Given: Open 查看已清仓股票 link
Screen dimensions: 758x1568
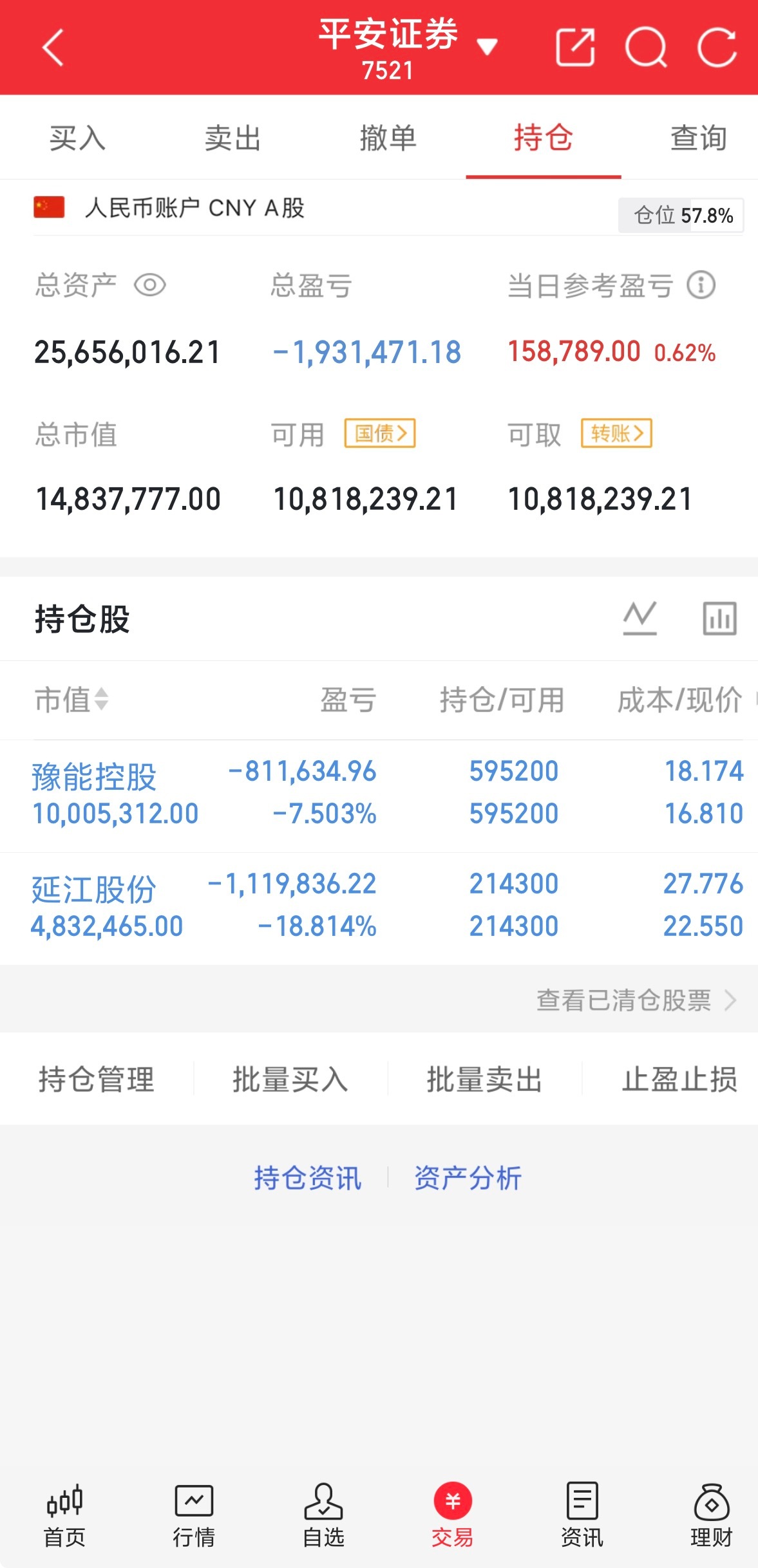Looking at the screenshot, I should point(636,1000).
